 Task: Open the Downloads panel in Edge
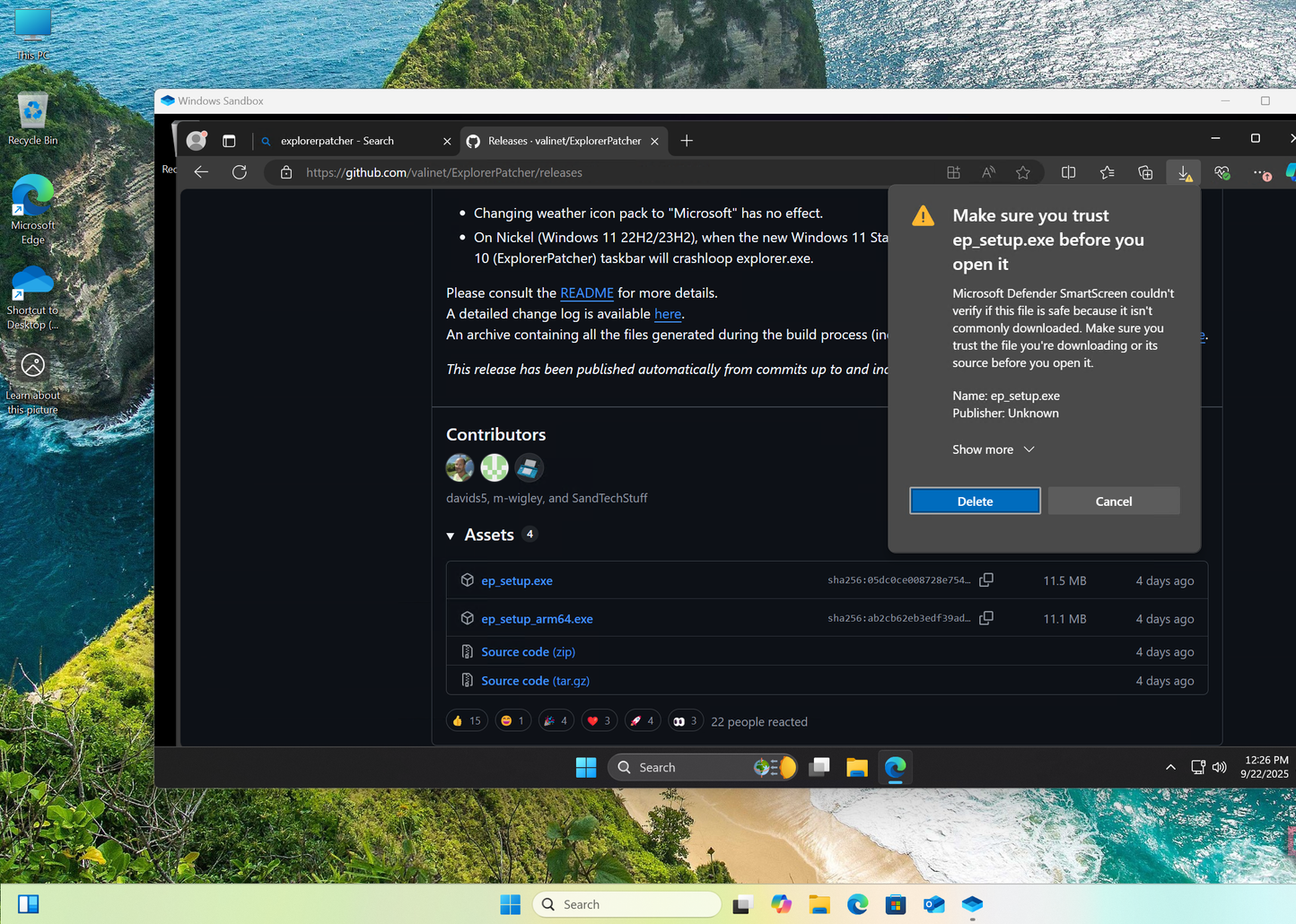[x=1183, y=171]
